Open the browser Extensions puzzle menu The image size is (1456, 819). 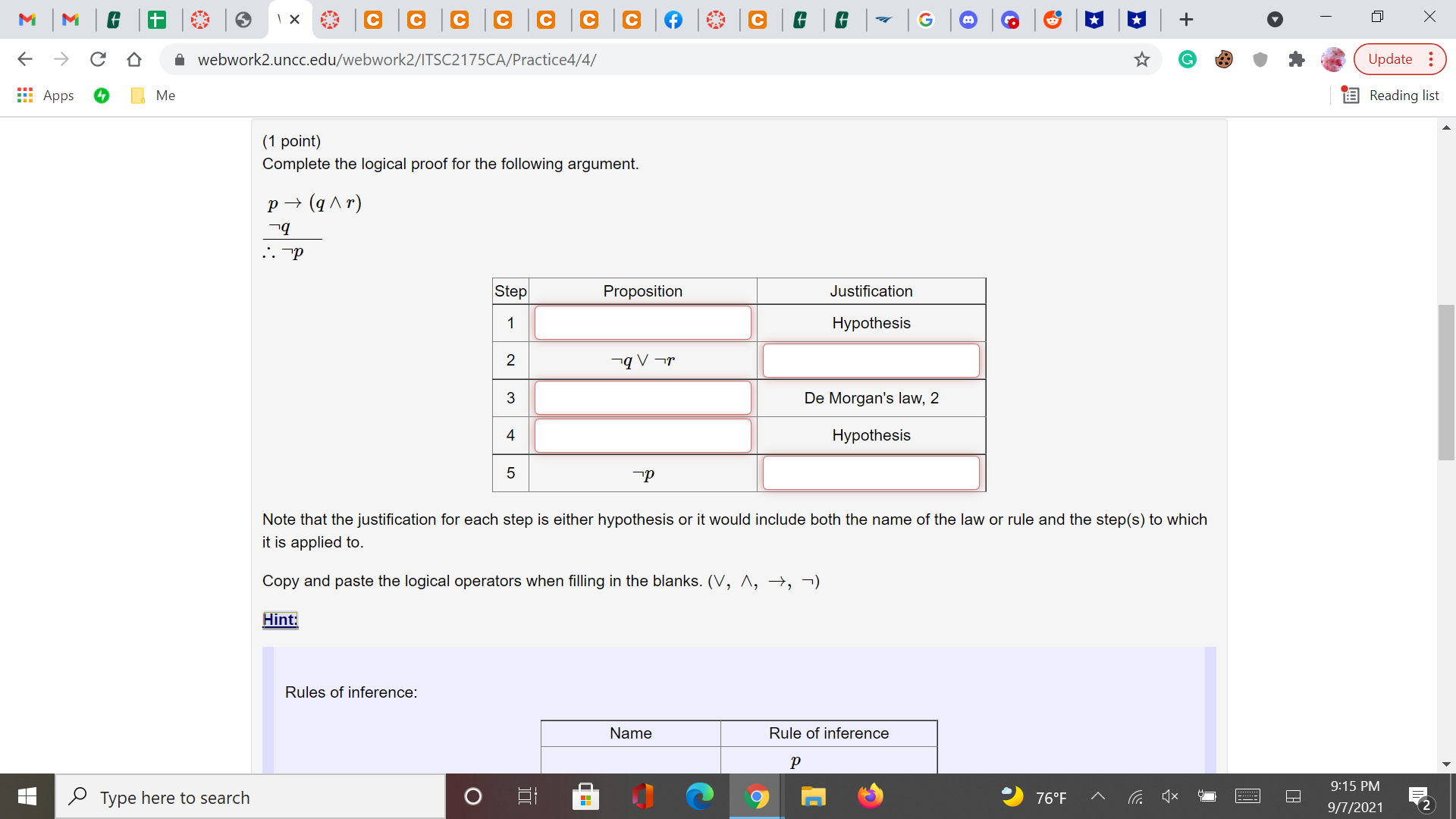coord(1297,59)
